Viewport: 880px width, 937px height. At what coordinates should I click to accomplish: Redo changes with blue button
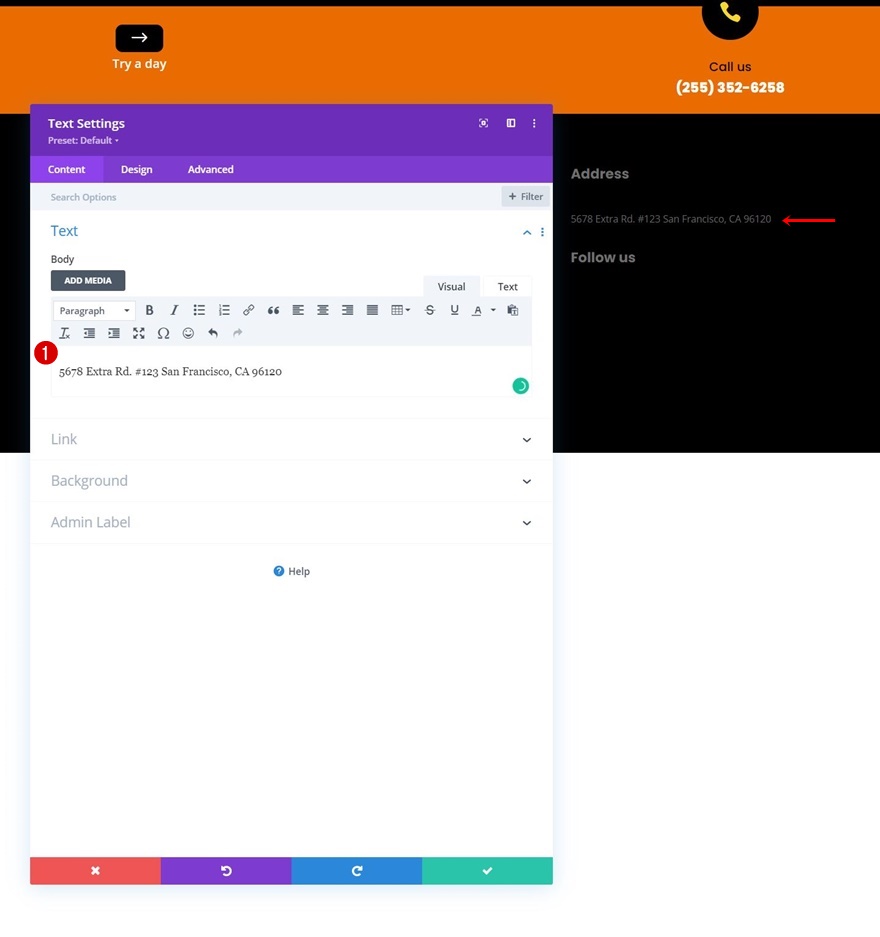point(357,871)
